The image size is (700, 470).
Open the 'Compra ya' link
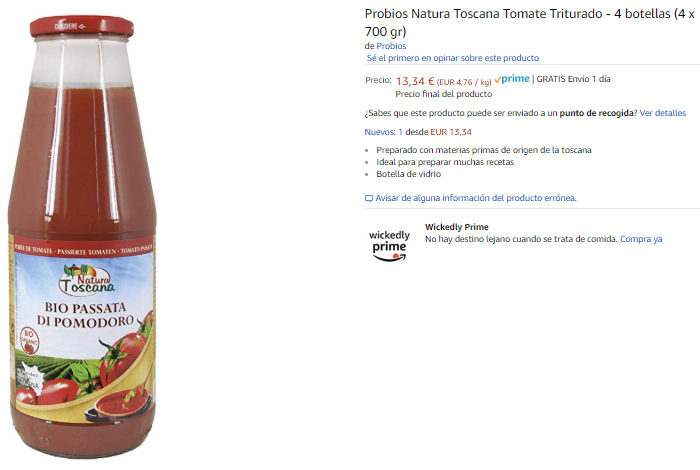click(x=641, y=239)
